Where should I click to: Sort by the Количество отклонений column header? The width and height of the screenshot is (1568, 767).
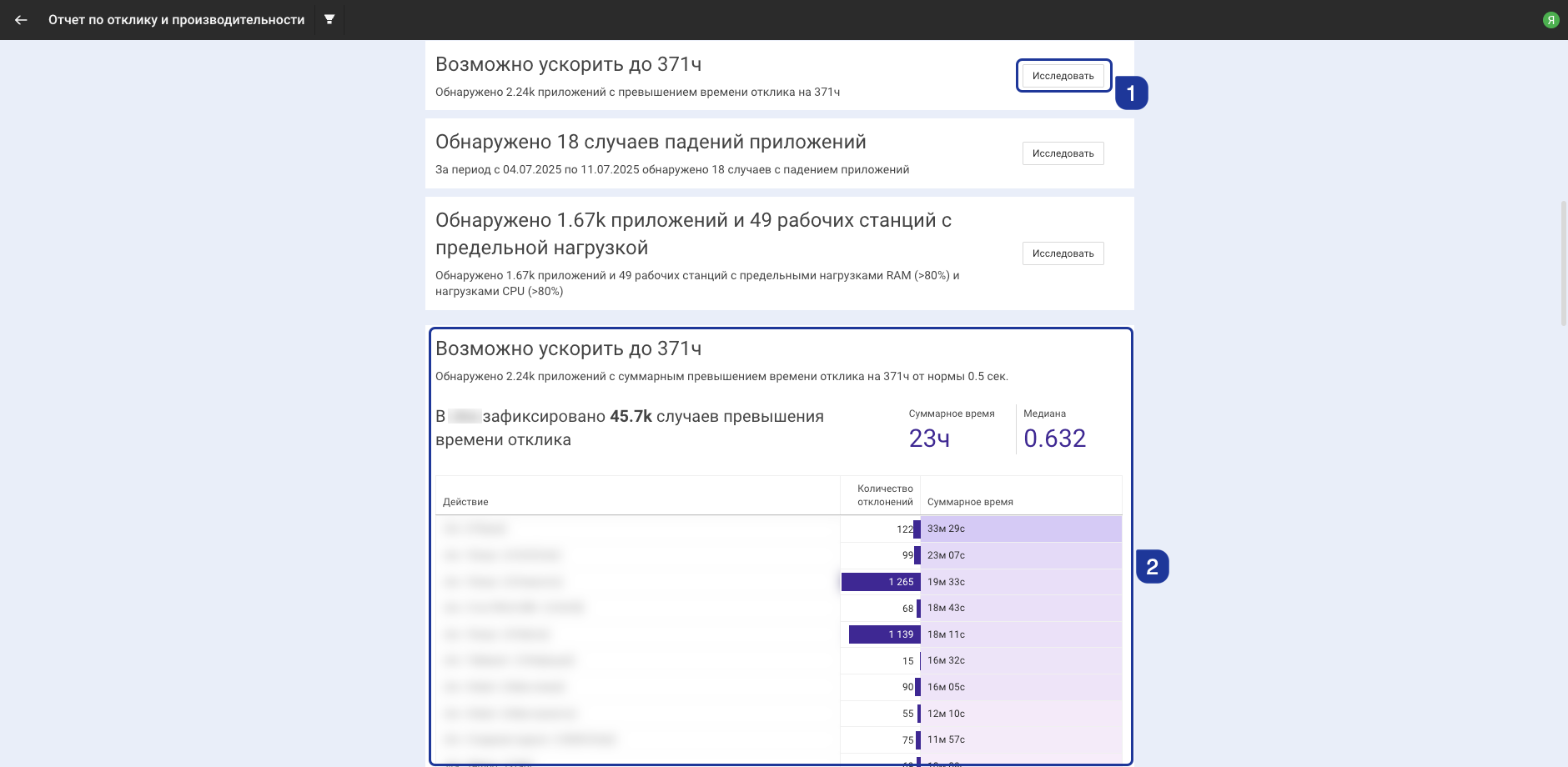click(884, 495)
